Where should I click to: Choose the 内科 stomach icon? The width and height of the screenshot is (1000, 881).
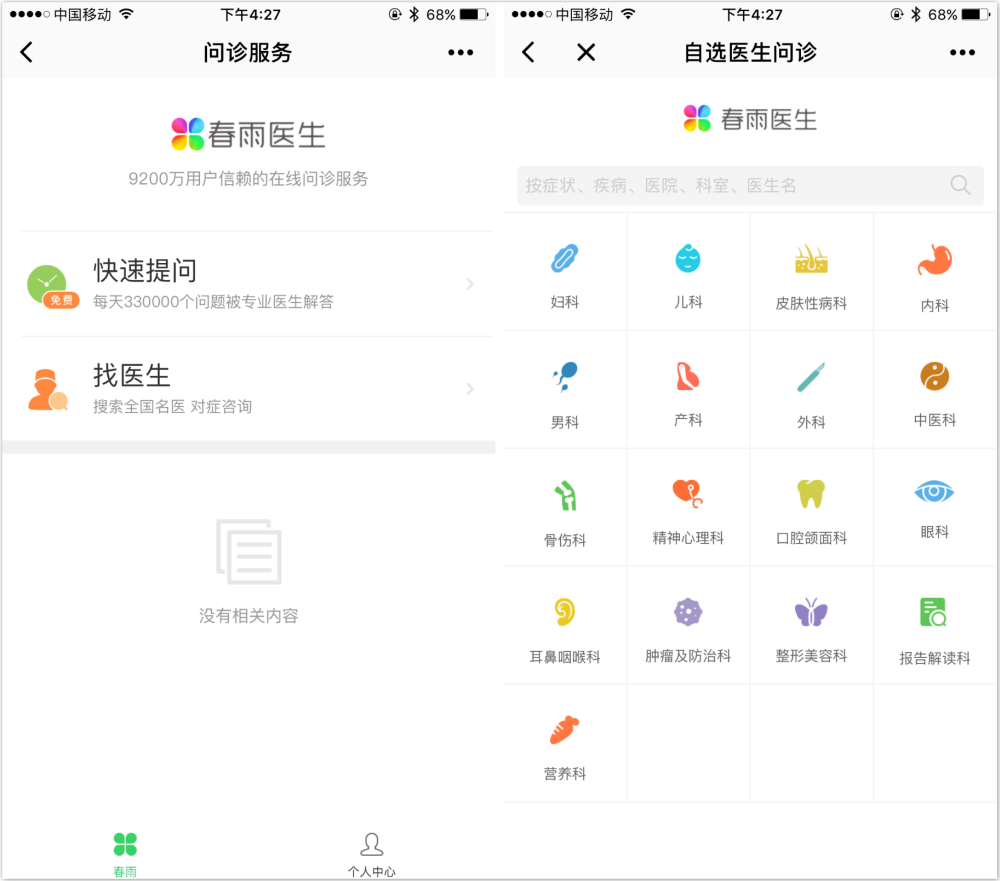point(934,262)
